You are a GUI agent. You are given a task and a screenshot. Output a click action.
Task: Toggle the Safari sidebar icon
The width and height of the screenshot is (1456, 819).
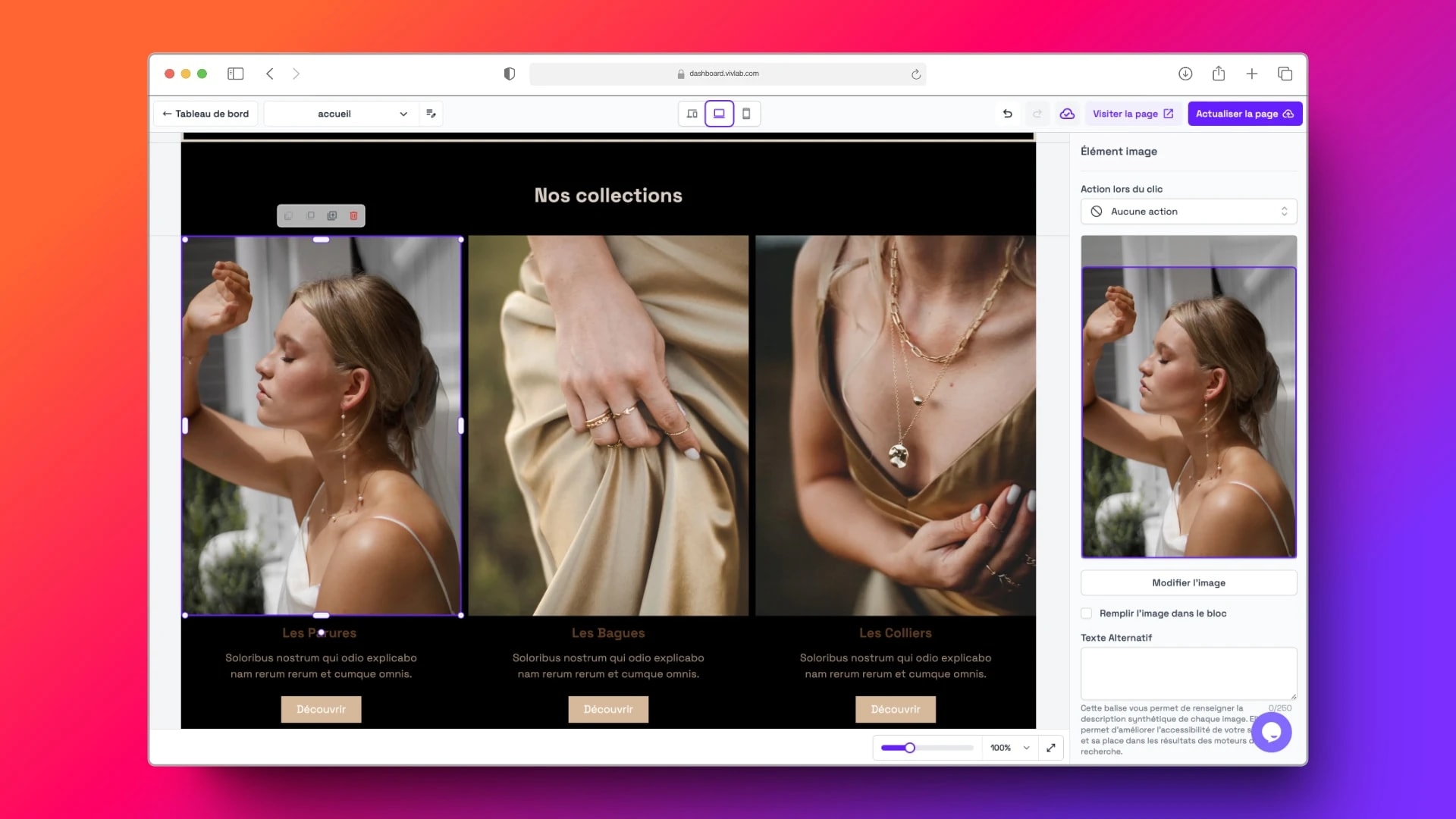[x=236, y=74]
